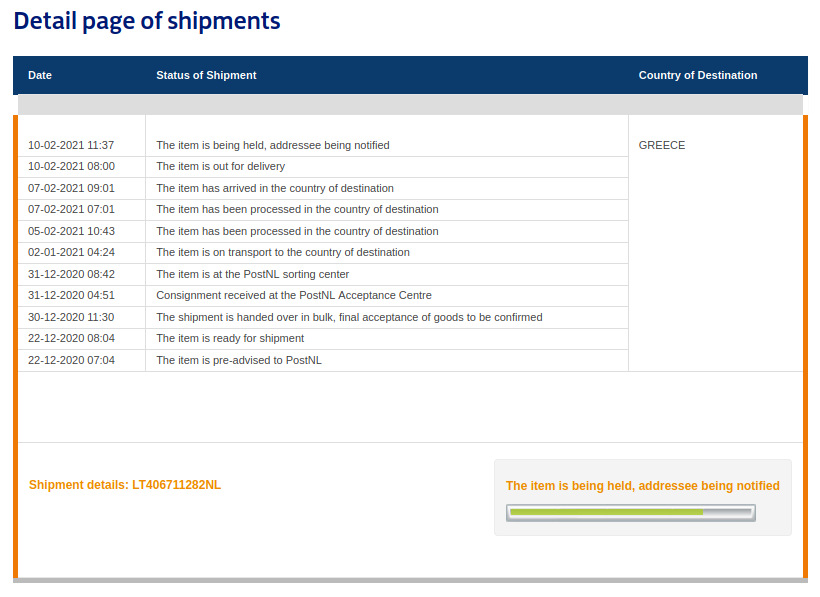Click 'item is pre-advised to PostNL' row
820x597 pixels.
(x=239, y=360)
